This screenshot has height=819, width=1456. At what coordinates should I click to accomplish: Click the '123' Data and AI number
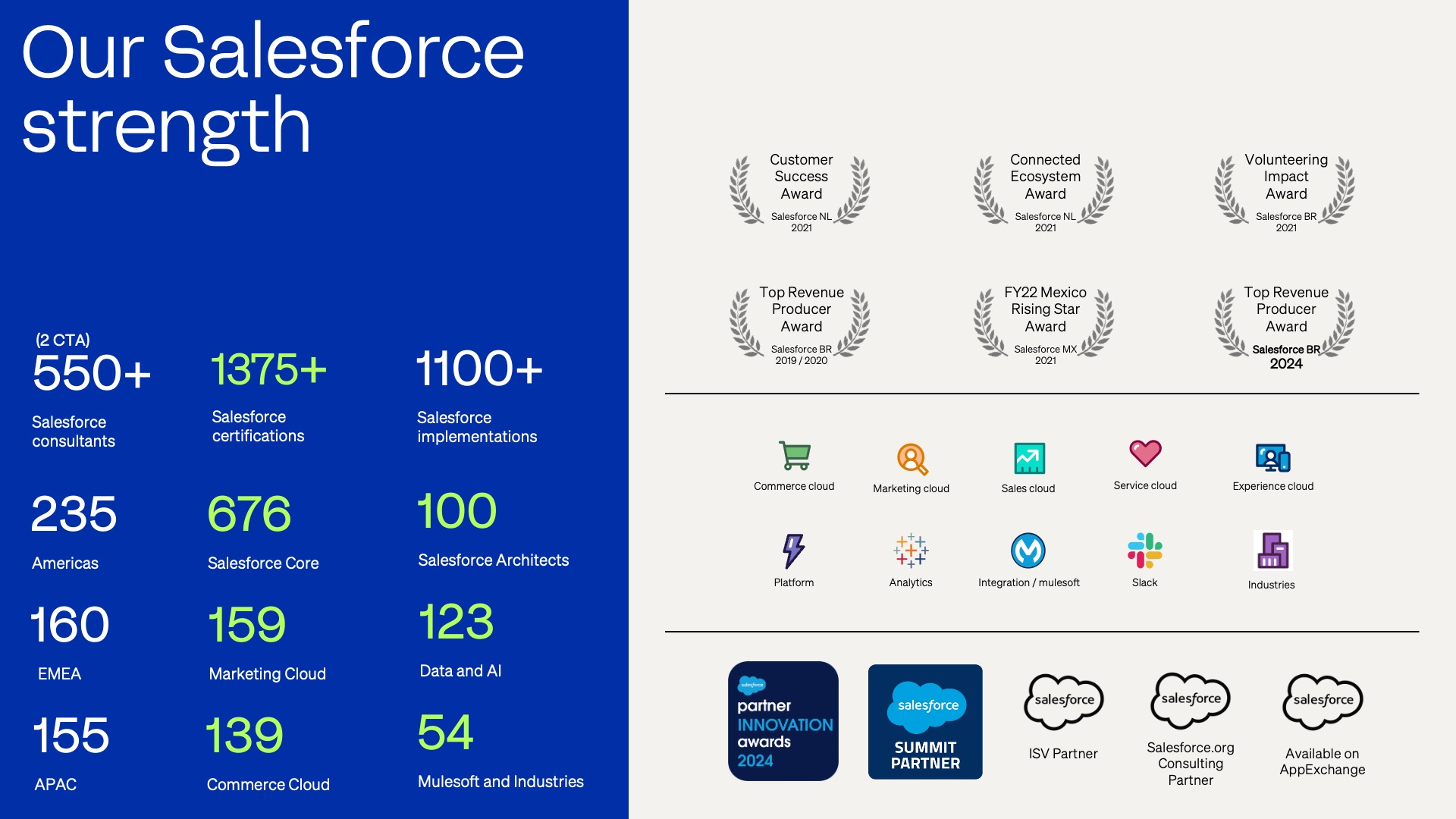tap(457, 621)
